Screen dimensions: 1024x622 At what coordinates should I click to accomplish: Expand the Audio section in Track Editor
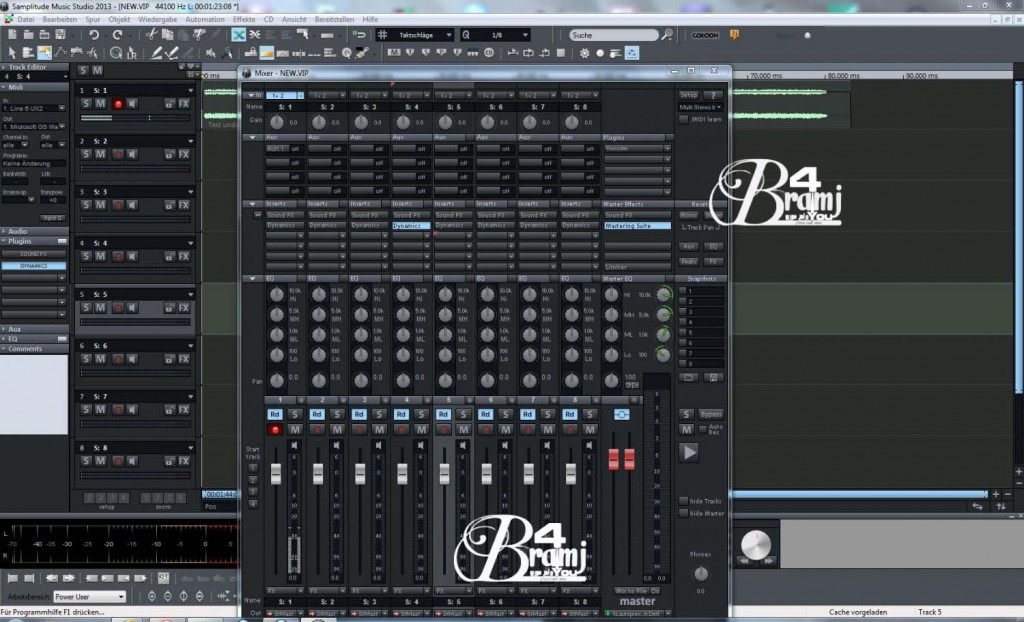click(x=19, y=231)
